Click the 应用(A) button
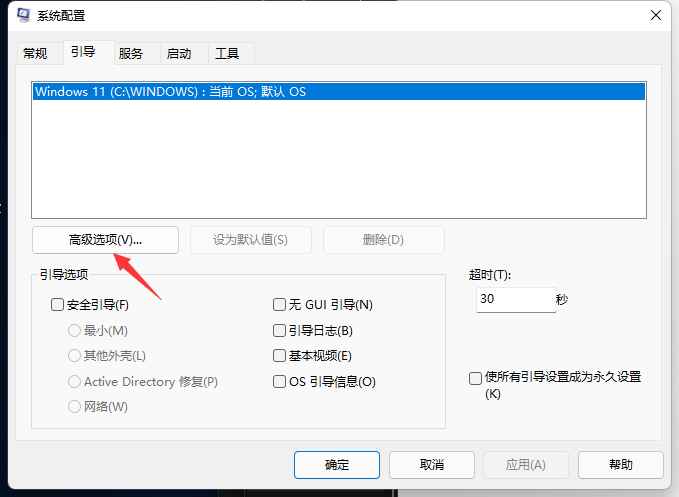The height and width of the screenshot is (497, 679). click(x=526, y=465)
